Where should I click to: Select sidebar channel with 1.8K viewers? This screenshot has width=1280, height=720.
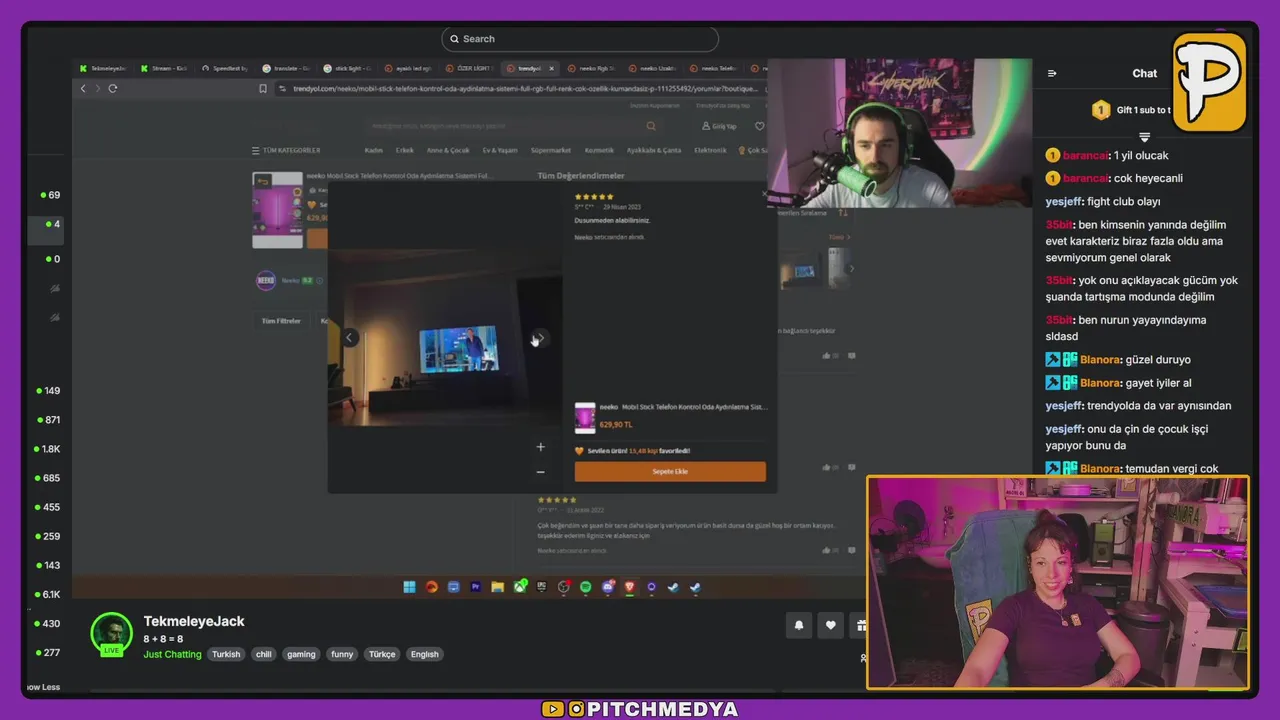[x=47, y=449]
